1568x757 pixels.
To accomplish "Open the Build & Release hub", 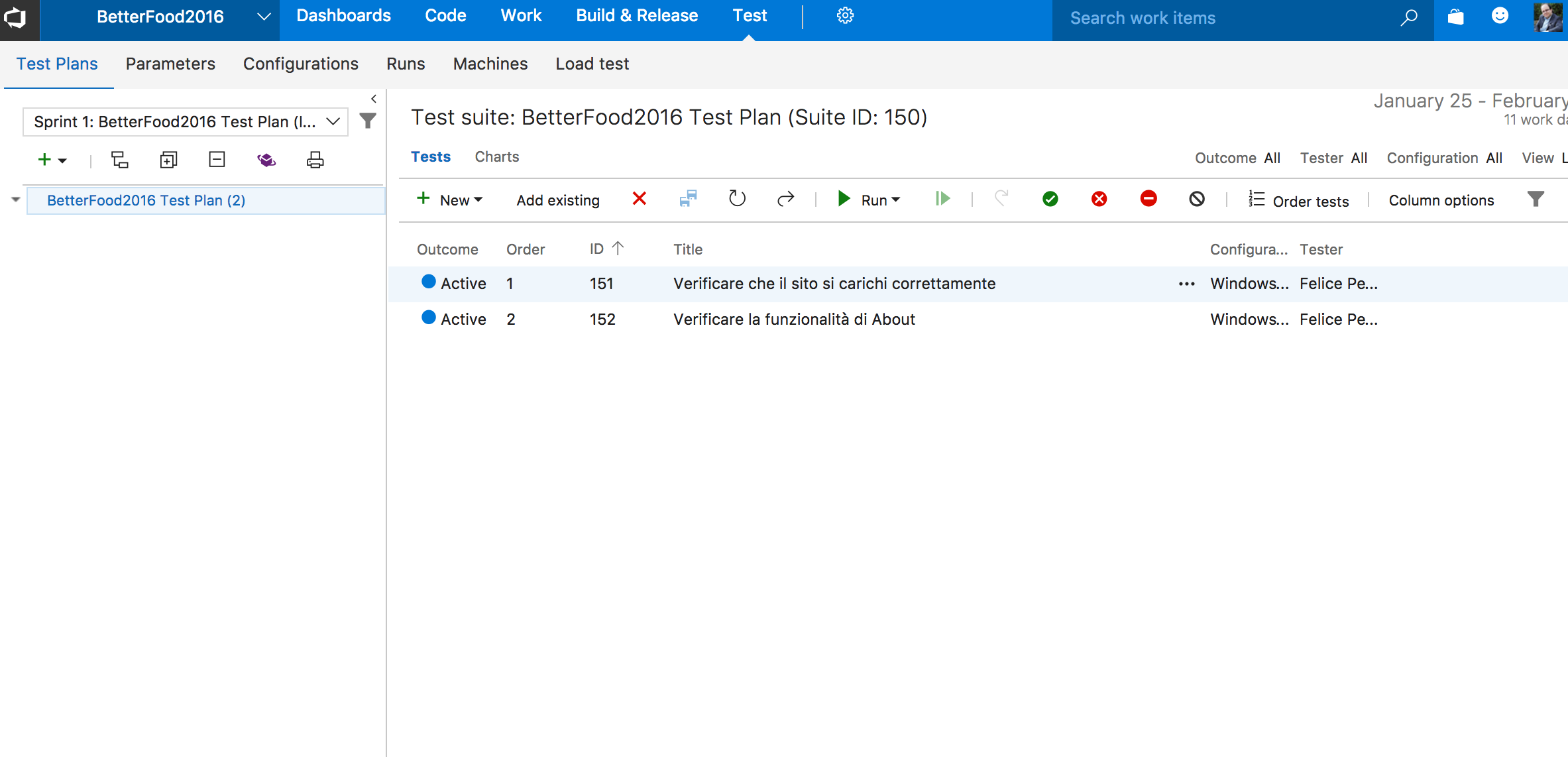I will pyautogui.click(x=637, y=16).
